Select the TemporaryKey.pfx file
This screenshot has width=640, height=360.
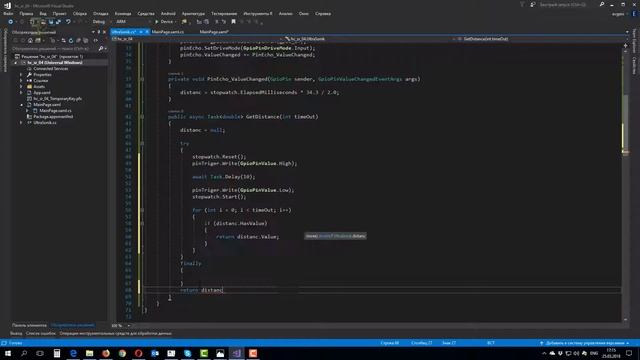[x=57, y=98]
